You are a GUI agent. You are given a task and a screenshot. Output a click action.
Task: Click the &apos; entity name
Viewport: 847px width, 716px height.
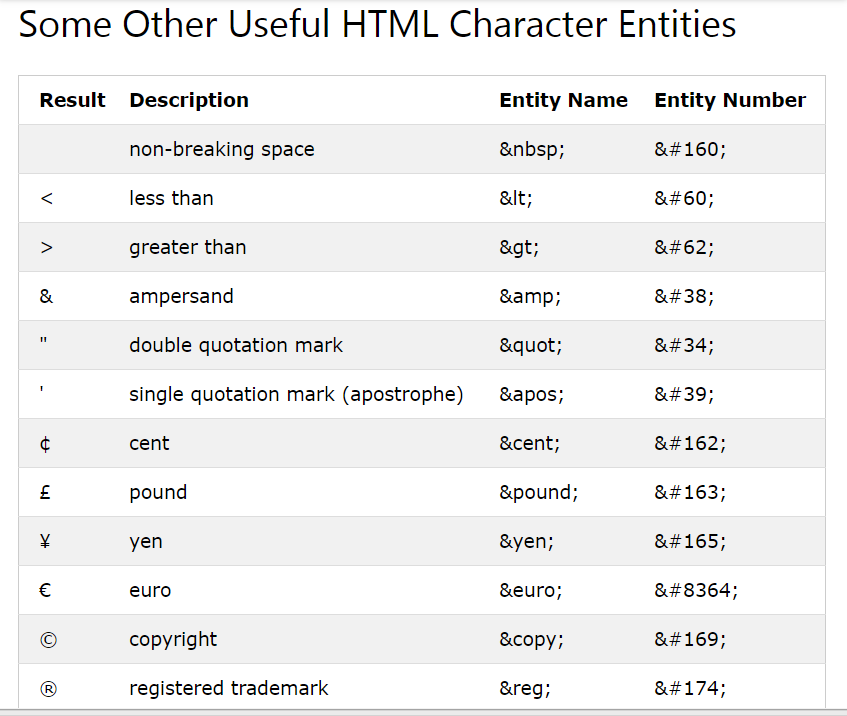point(532,394)
